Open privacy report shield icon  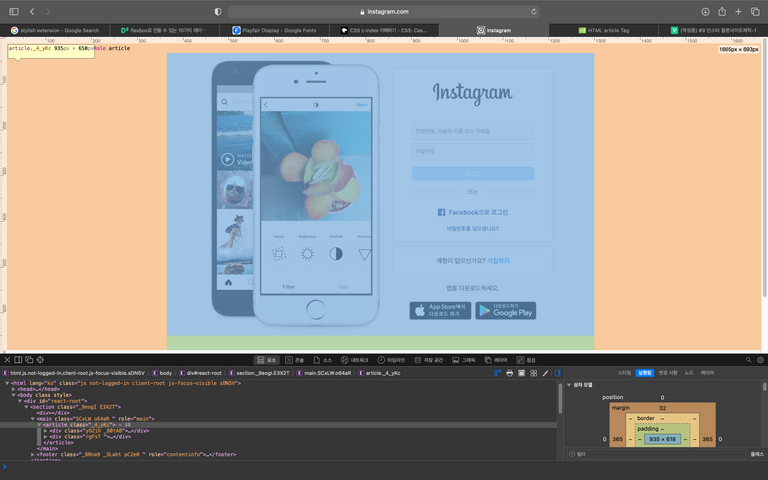pyautogui.click(x=218, y=11)
